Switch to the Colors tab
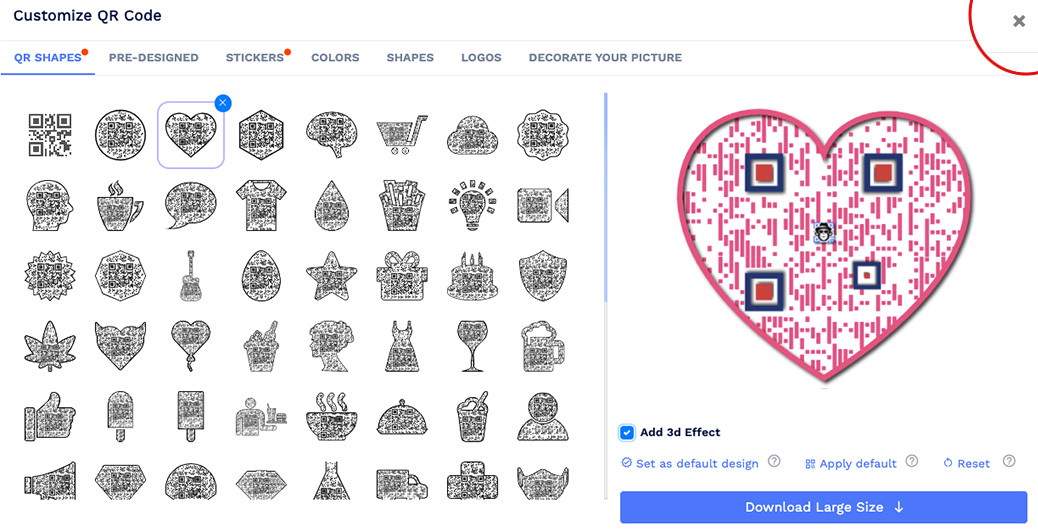This screenshot has width=1038, height=532. (x=335, y=58)
